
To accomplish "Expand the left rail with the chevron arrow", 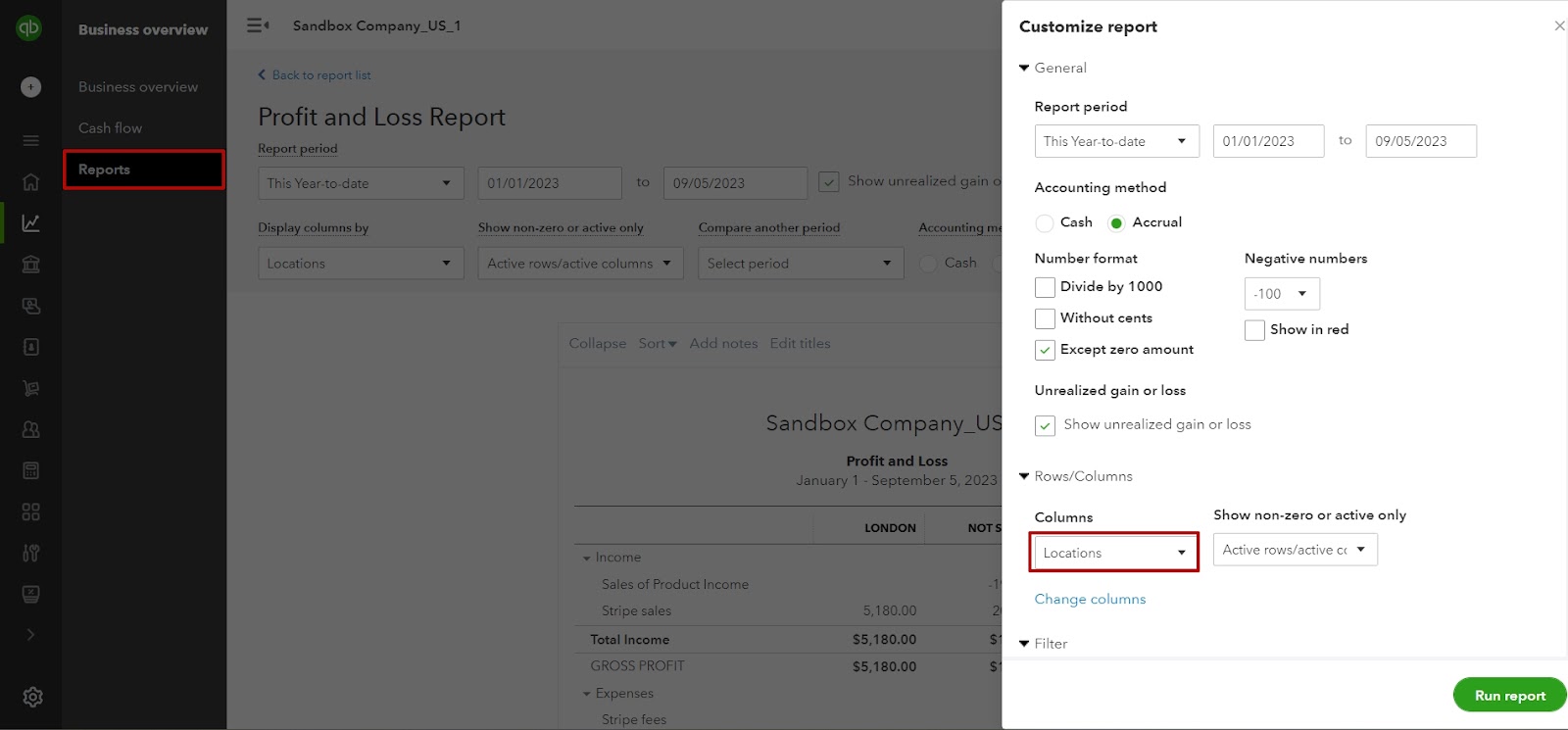I will point(31,635).
